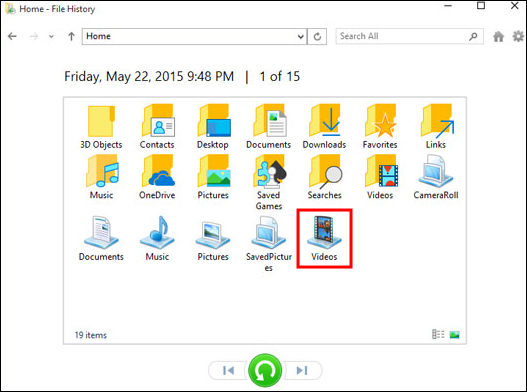Select the Pictures folder with yellow folder icon
The height and width of the screenshot is (392, 527).
click(x=213, y=177)
